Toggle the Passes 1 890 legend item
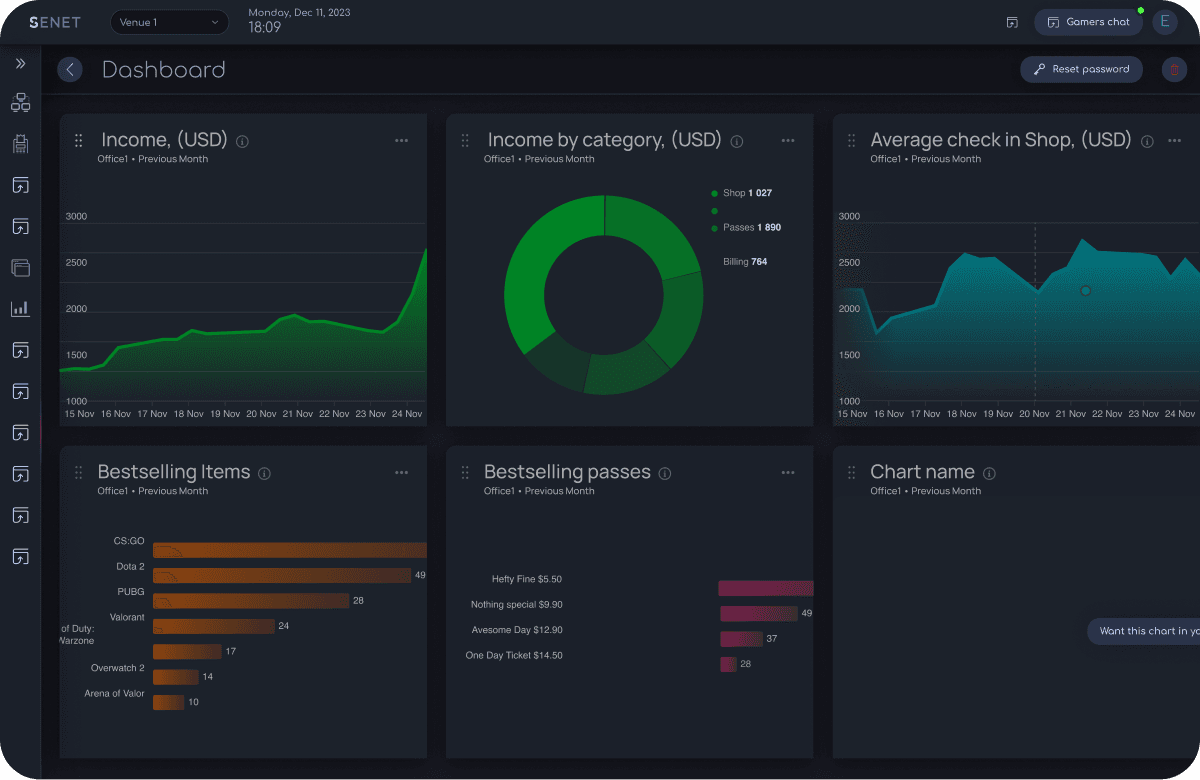Image resolution: width=1200 pixels, height=780 pixels. pyautogui.click(x=745, y=228)
